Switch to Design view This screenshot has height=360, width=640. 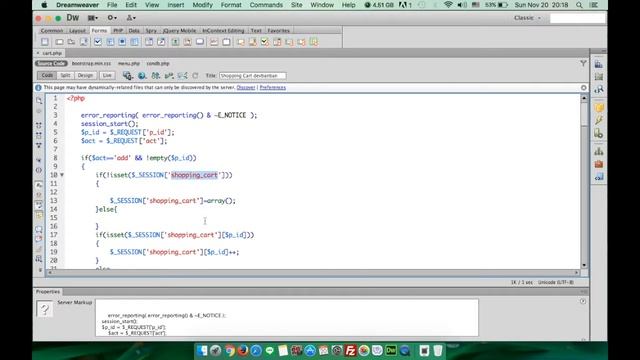pos(85,76)
